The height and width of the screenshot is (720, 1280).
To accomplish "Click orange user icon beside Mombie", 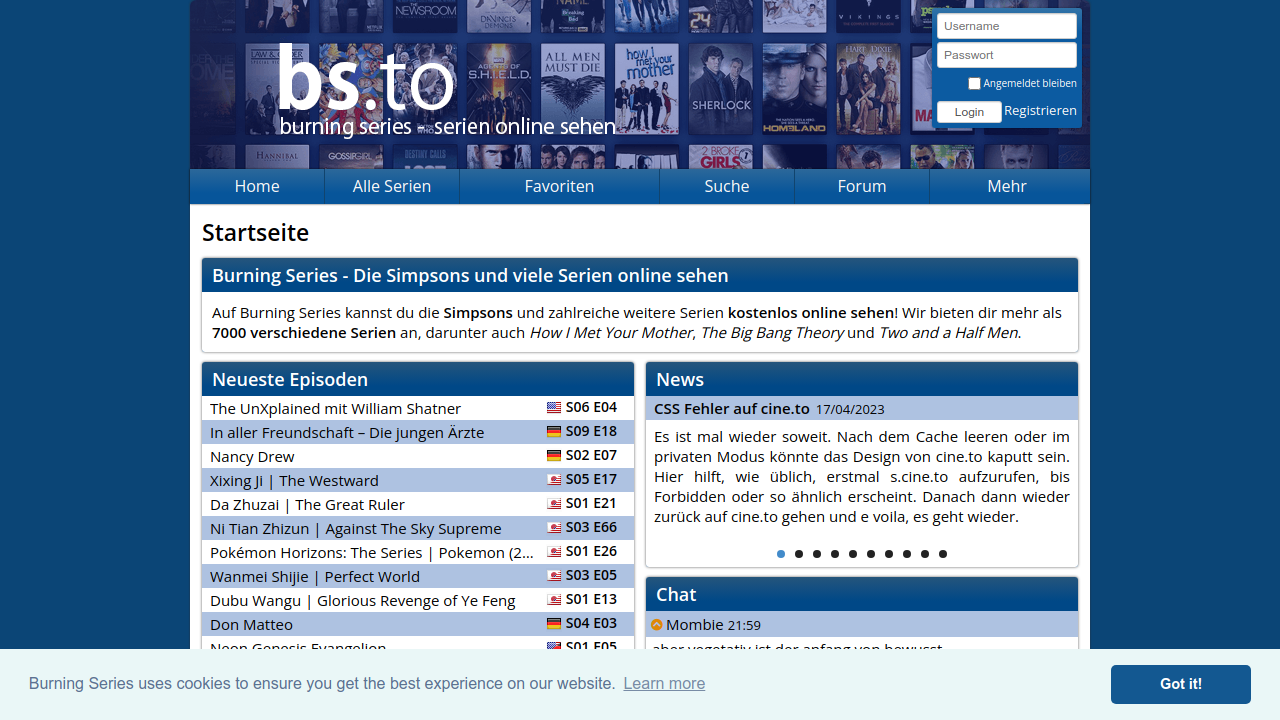I will (x=657, y=625).
